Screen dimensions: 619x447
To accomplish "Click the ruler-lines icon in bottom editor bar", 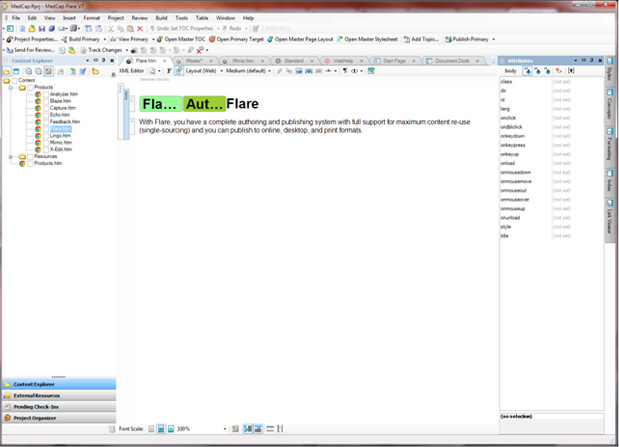I will (x=270, y=429).
